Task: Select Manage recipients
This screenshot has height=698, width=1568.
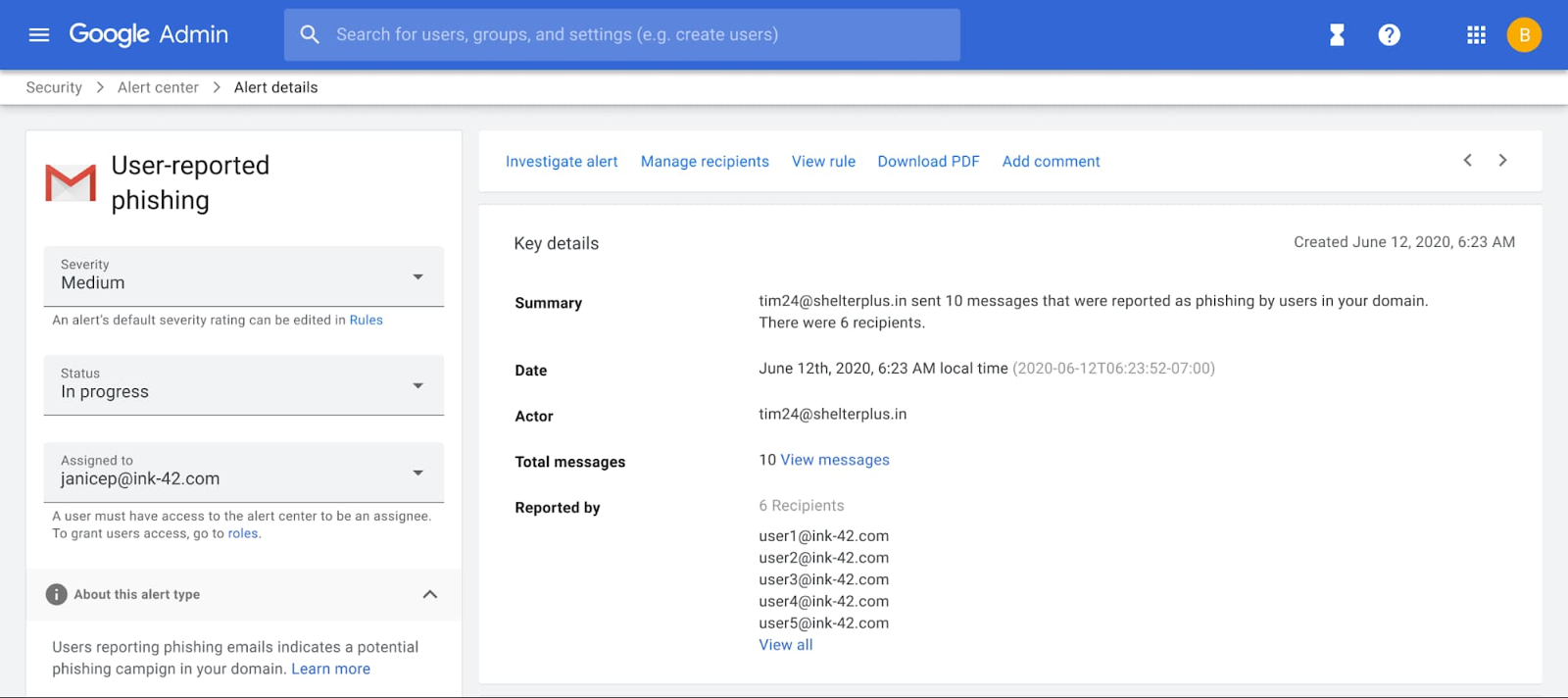Action: pos(705,162)
